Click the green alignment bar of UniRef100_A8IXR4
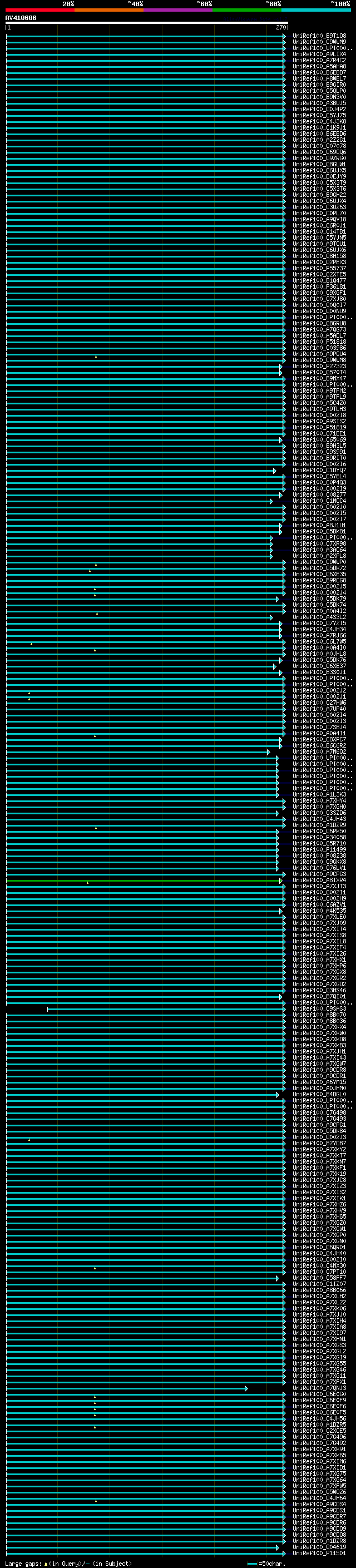The height and width of the screenshot is (1568, 356). (x=144, y=881)
